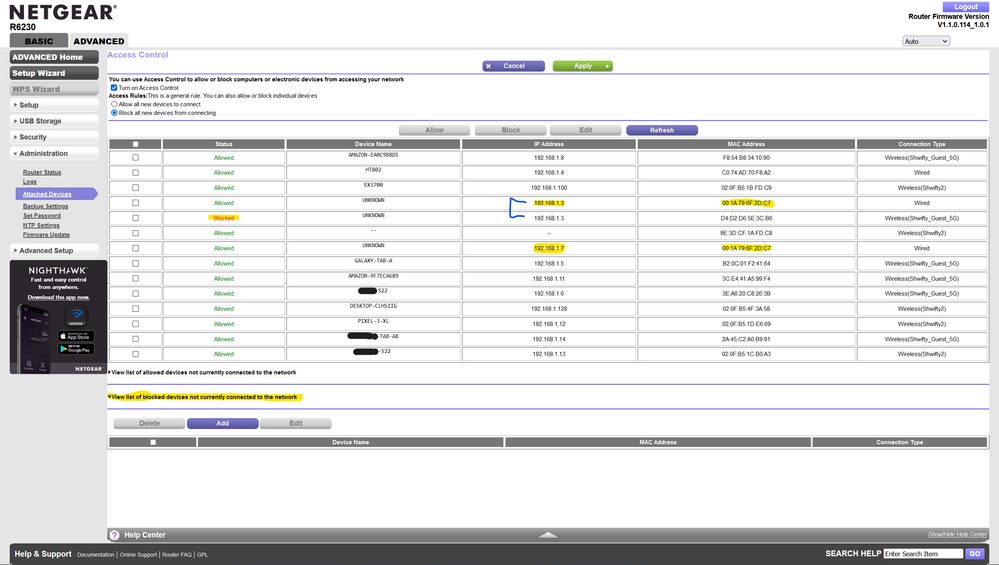Open the Firmware Update link
The height and width of the screenshot is (565, 999).
[x=46, y=234]
